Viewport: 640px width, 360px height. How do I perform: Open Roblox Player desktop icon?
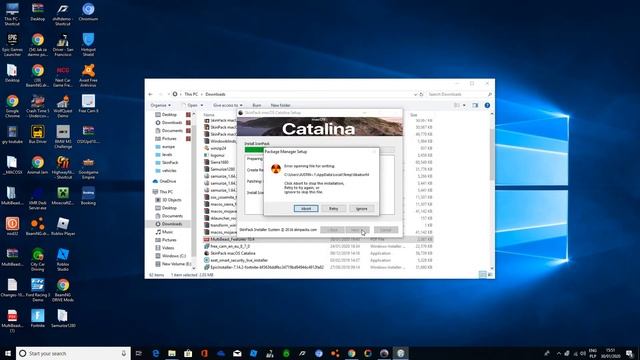(63, 227)
